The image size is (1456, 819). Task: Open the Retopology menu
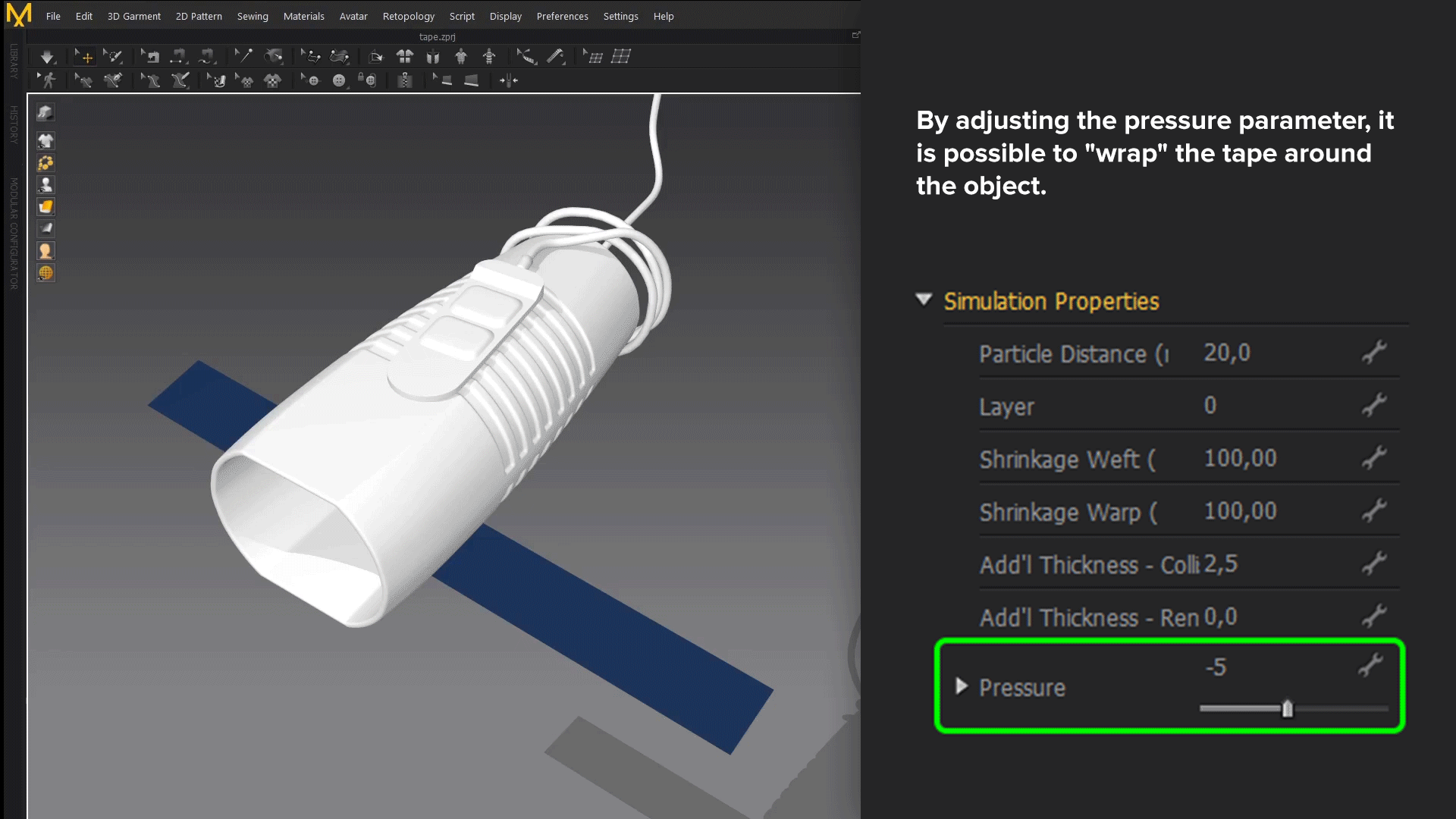[408, 16]
